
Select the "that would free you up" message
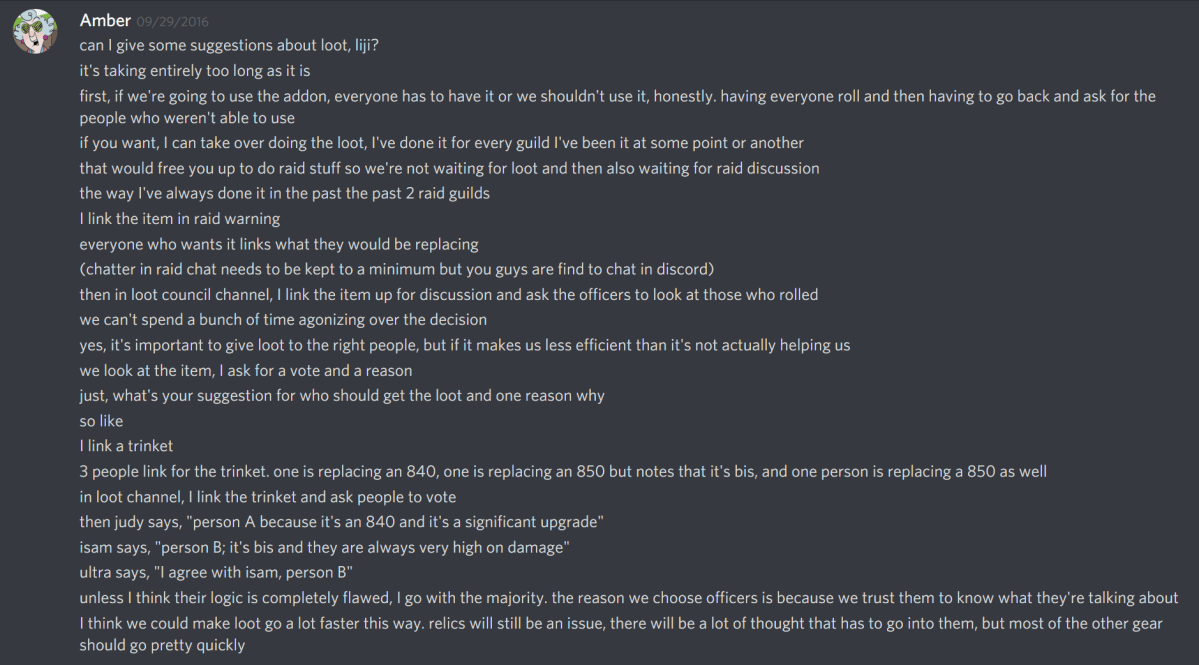[x=449, y=168]
